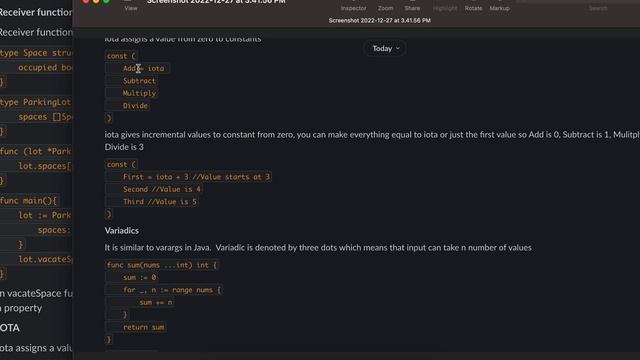Viewport: 640px width, 360px height.
Task: Click 'func sum(nums ...int) int {' line
Action: tap(162, 265)
